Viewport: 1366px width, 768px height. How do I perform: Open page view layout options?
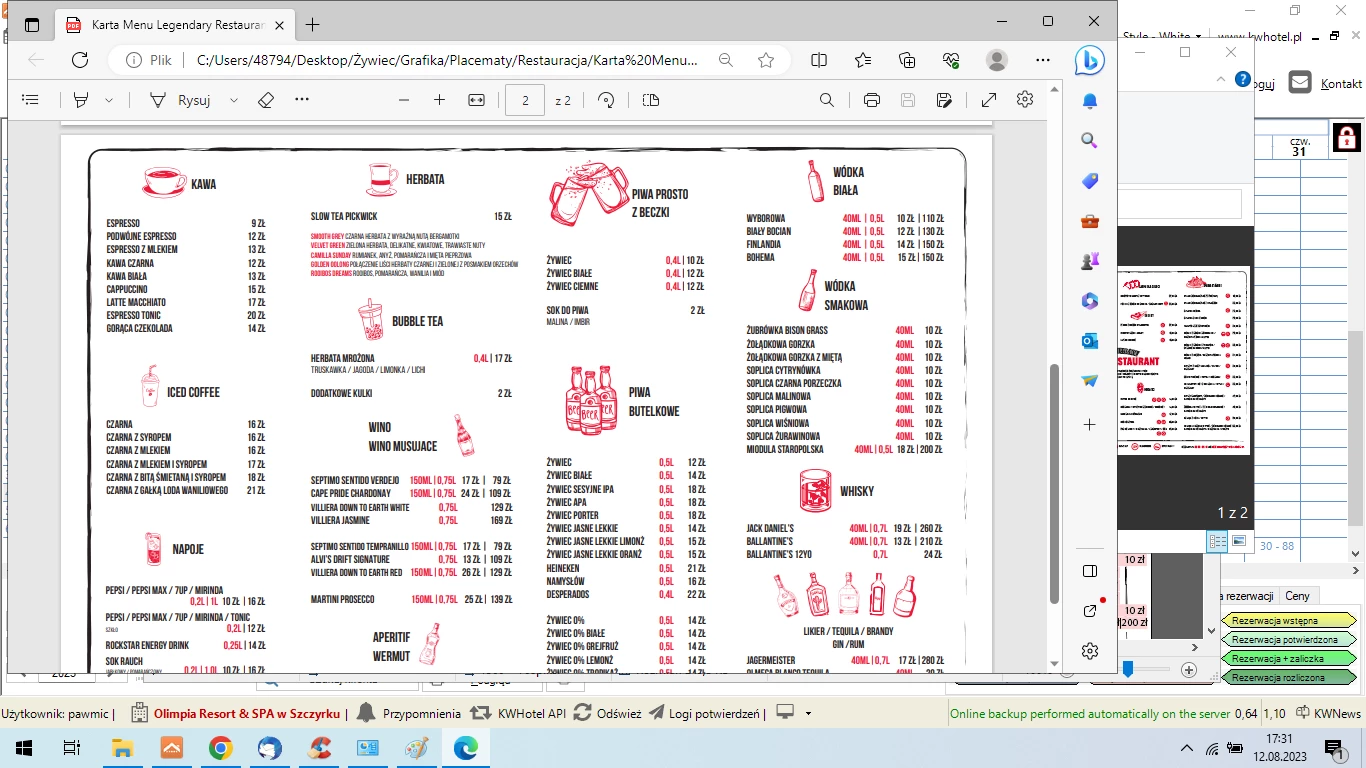tap(651, 100)
